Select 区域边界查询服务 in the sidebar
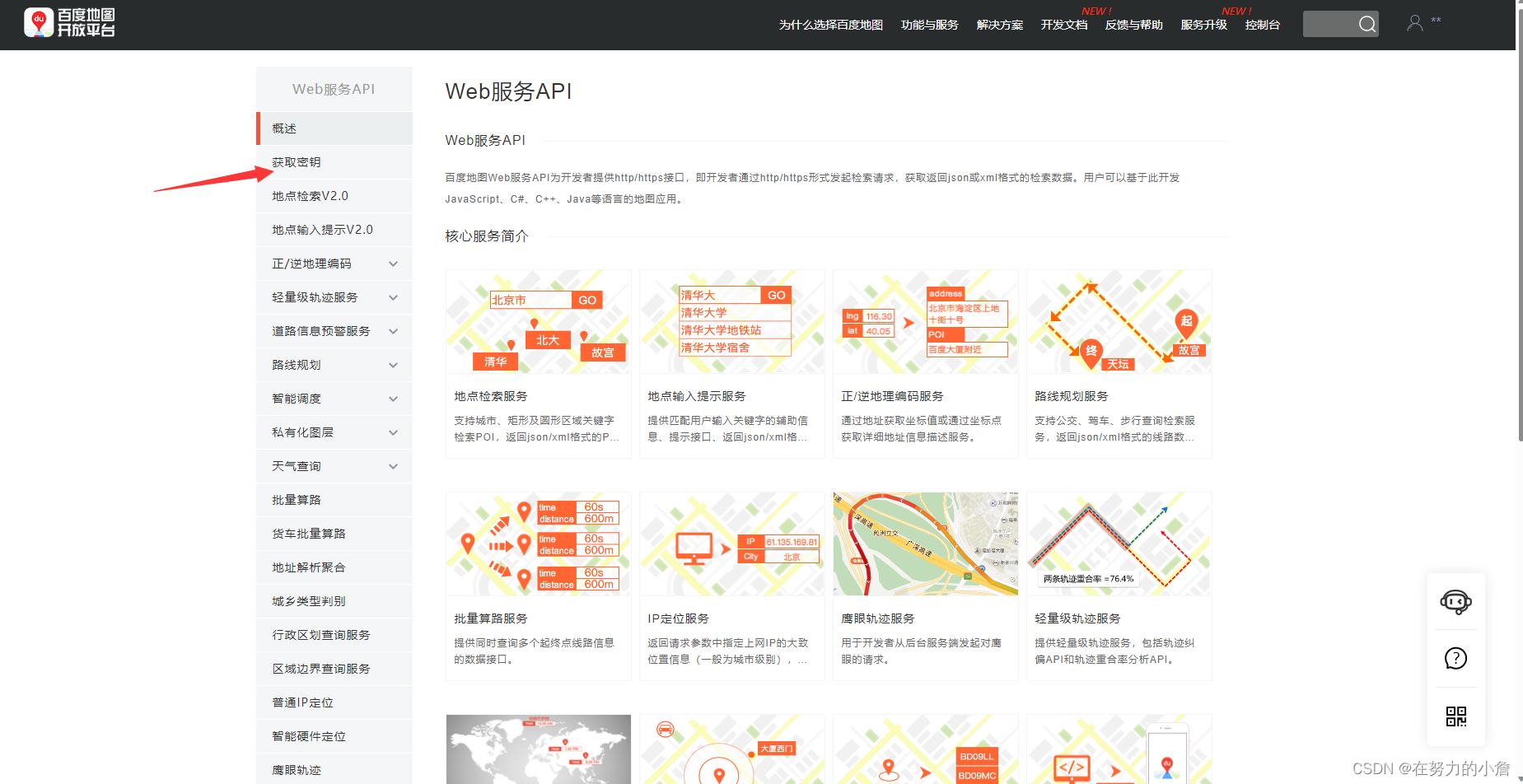Screen dimensions: 1523x784 [x=334, y=669]
